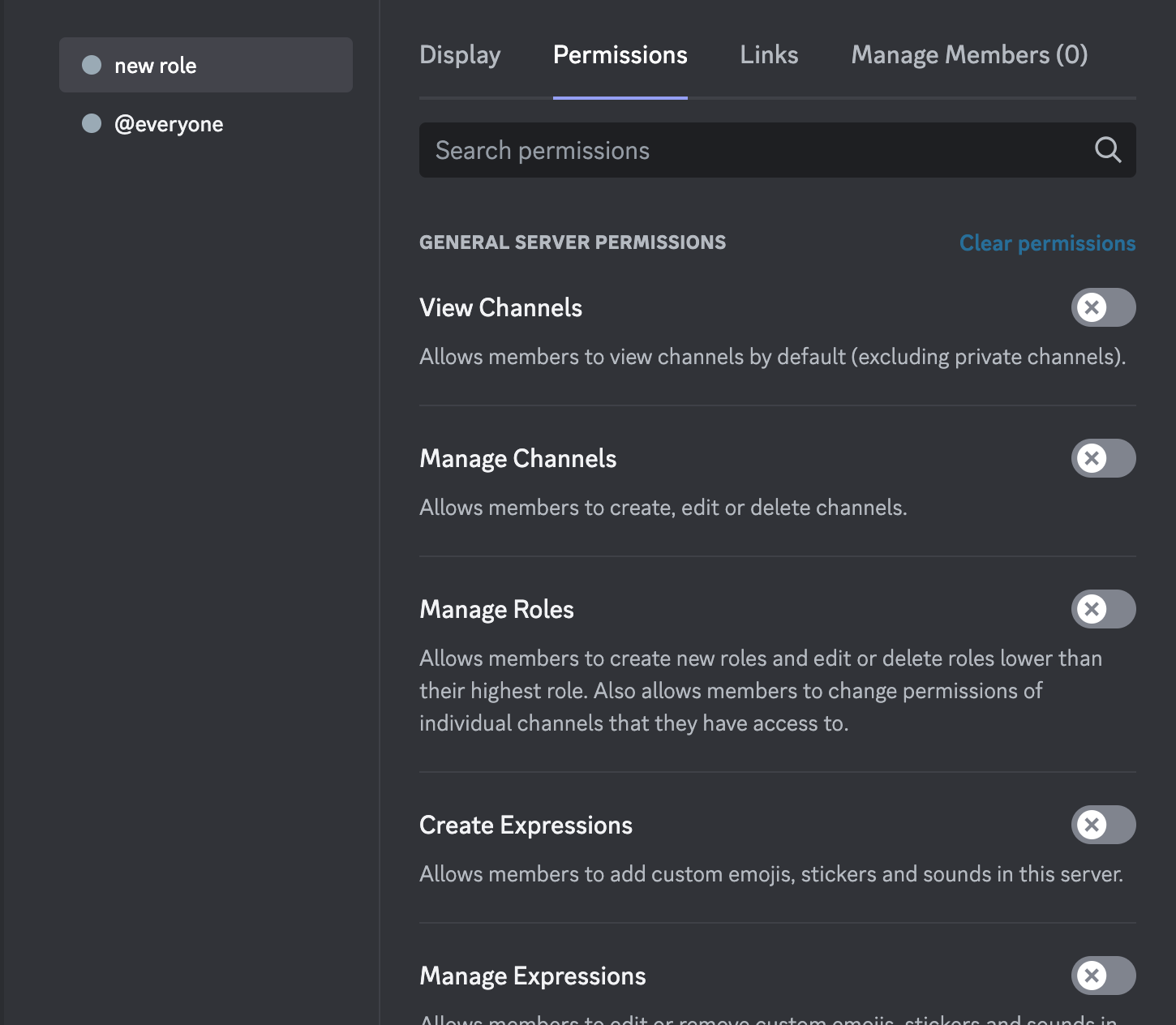Open the Links tab
This screenshot has width=1176, height=1025.
coord(768,54)
